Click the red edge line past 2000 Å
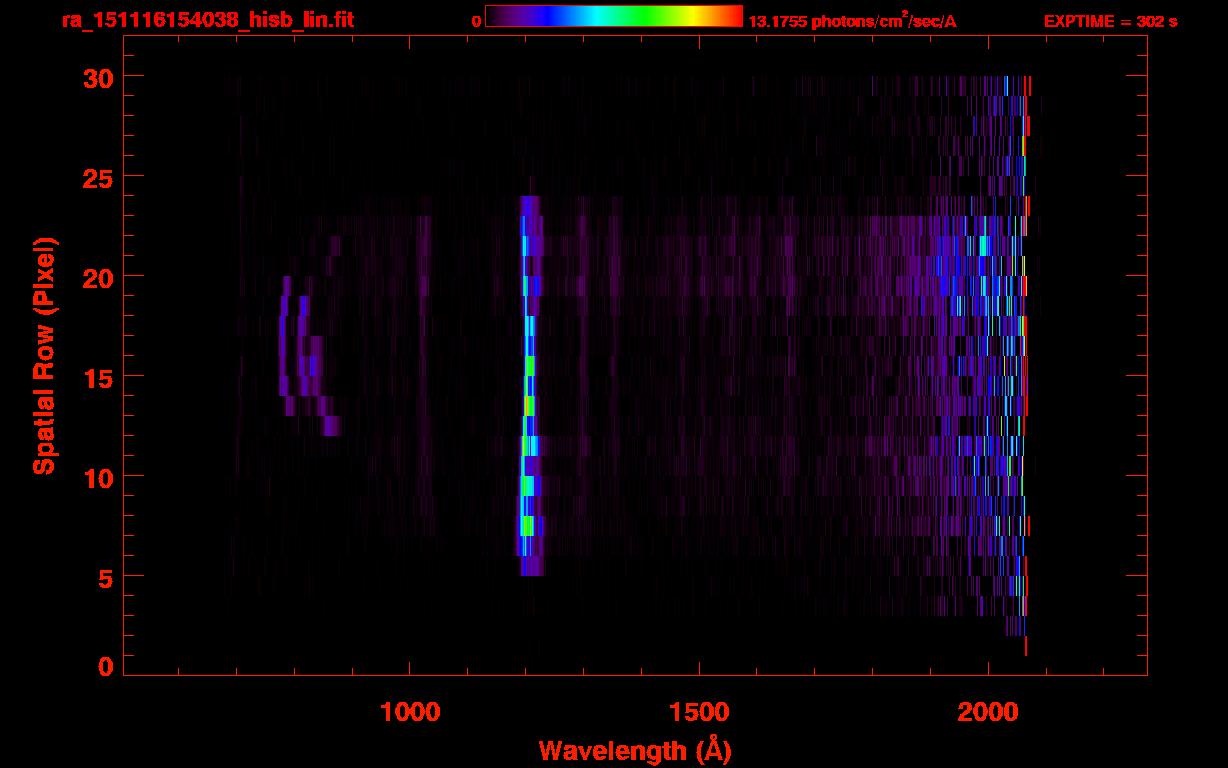This screenshot has height=768, width=1228. click(x=1026, y=366)
